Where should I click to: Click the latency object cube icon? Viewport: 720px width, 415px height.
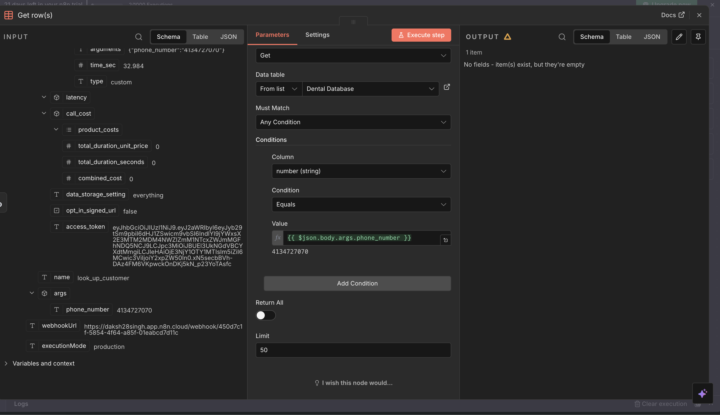click(56, 97)
